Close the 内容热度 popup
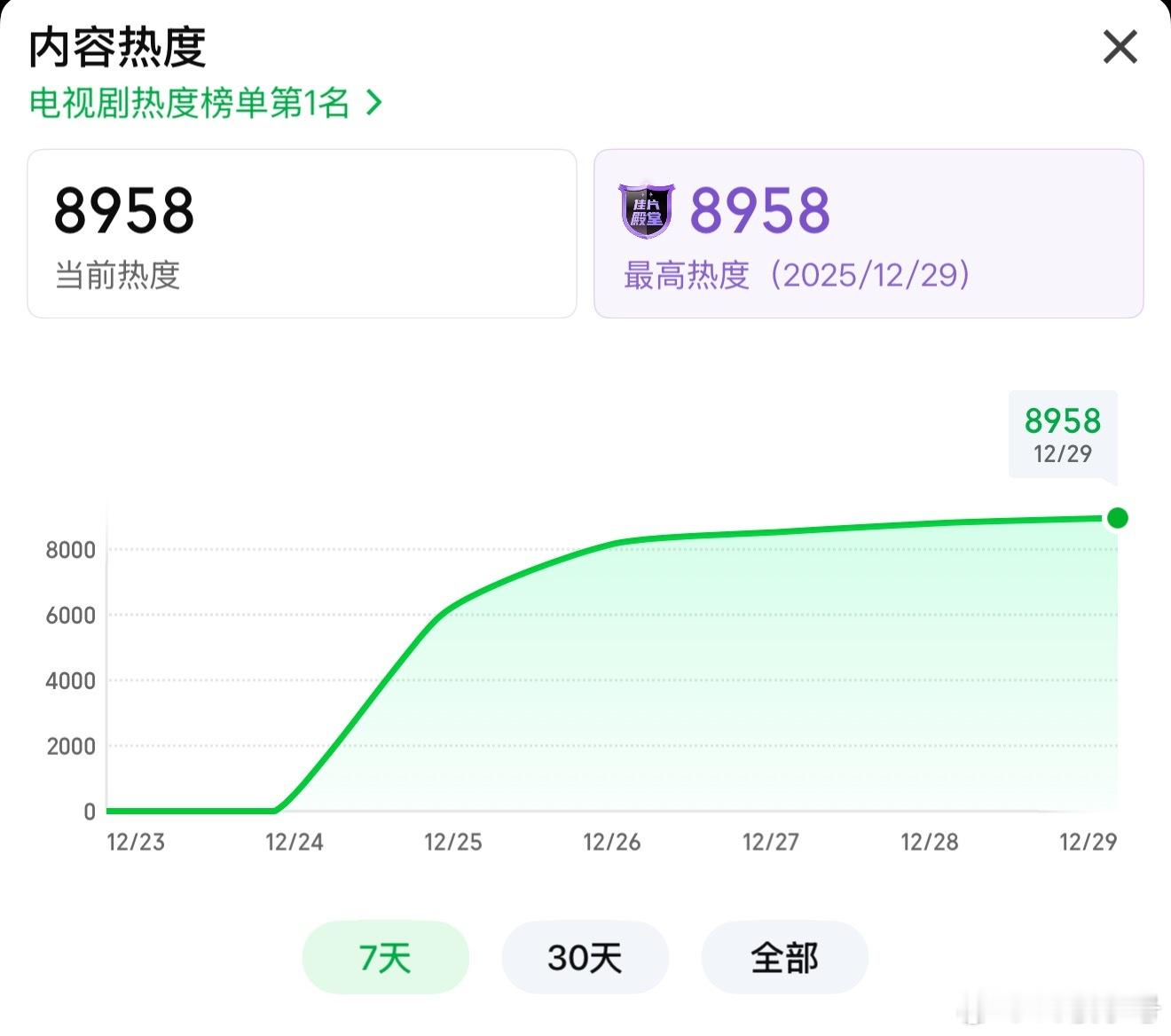Screen dimensions: 1171x1036 [1120, 48]
